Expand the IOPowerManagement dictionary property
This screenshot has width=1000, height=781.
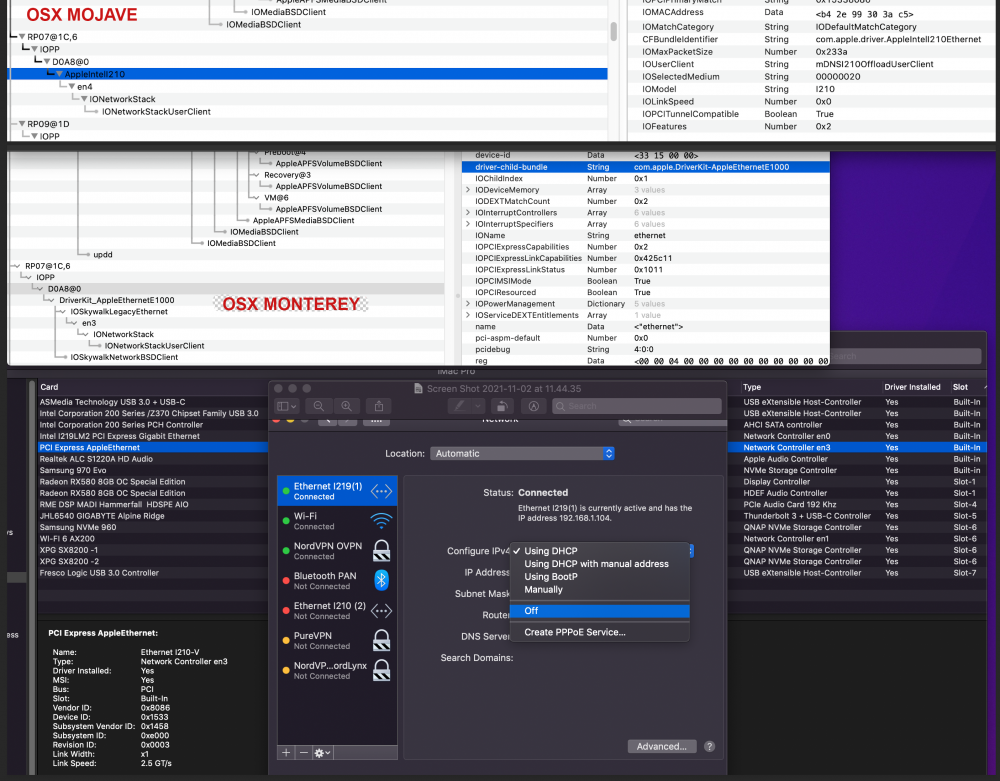[468, 304]
